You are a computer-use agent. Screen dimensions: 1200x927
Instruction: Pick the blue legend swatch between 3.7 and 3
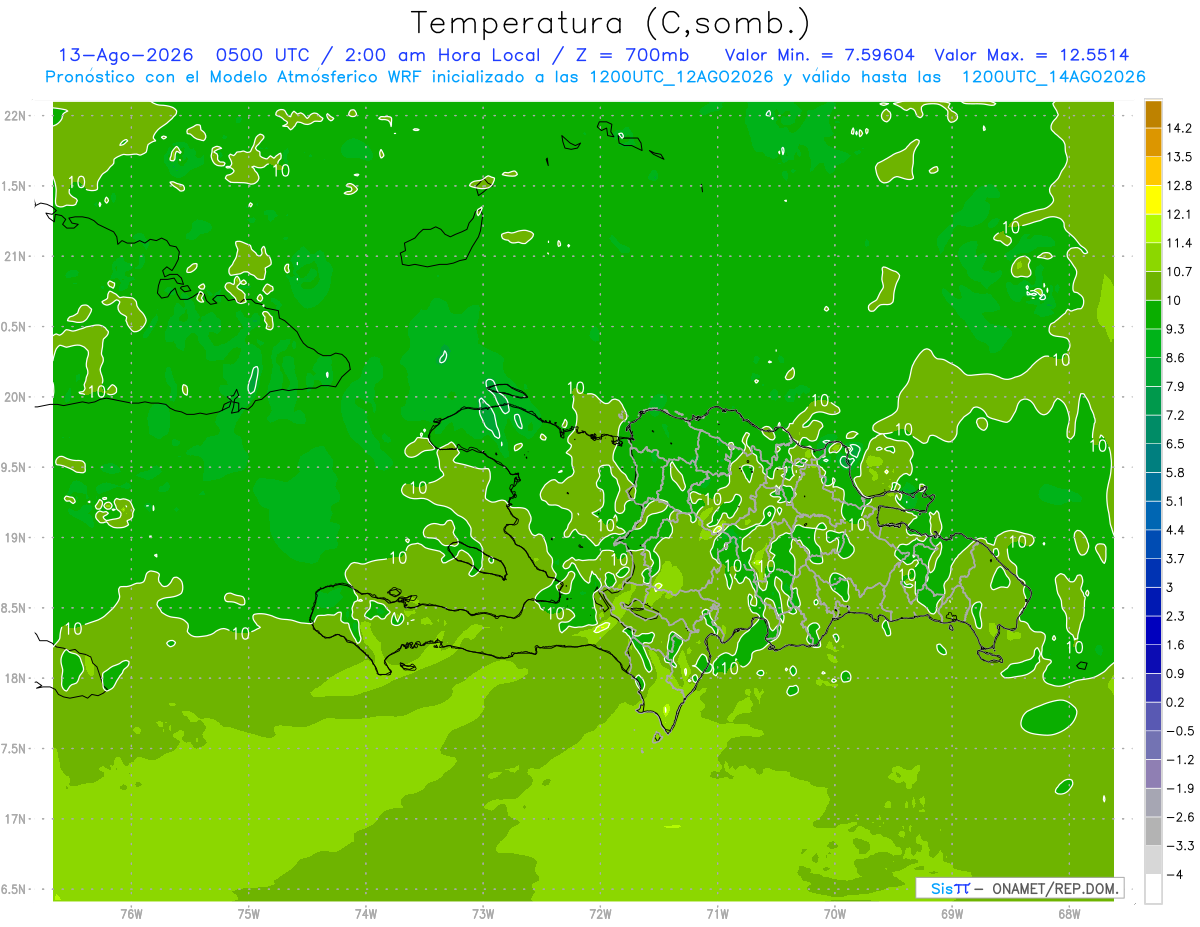pos(1153,573)
